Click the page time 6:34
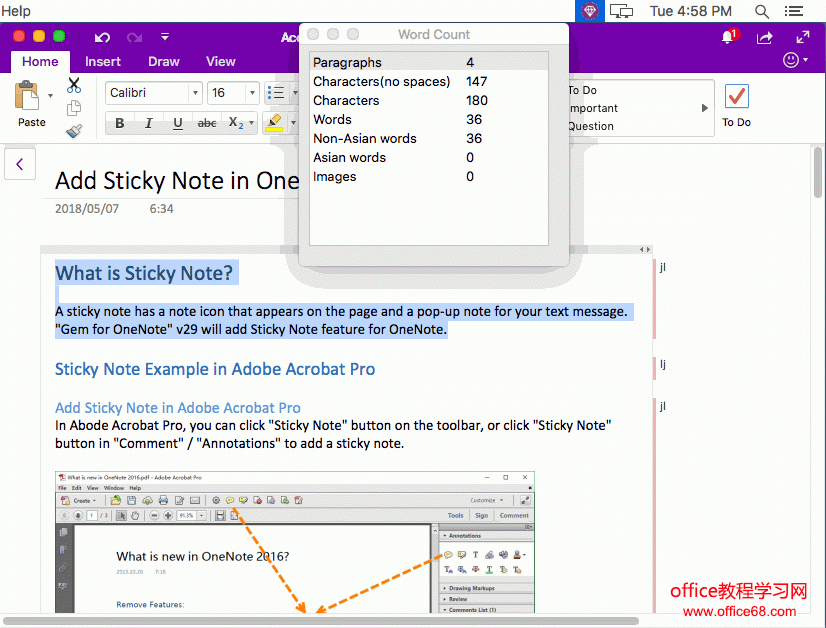Viewport: 826px width, 628px height. (x=161, y=209)
